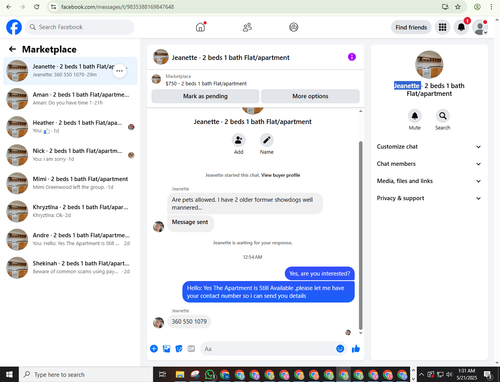This screenshot has height=382, width=500.
Task: Click the 360 550 1079 message bubble
Action: 189,322
